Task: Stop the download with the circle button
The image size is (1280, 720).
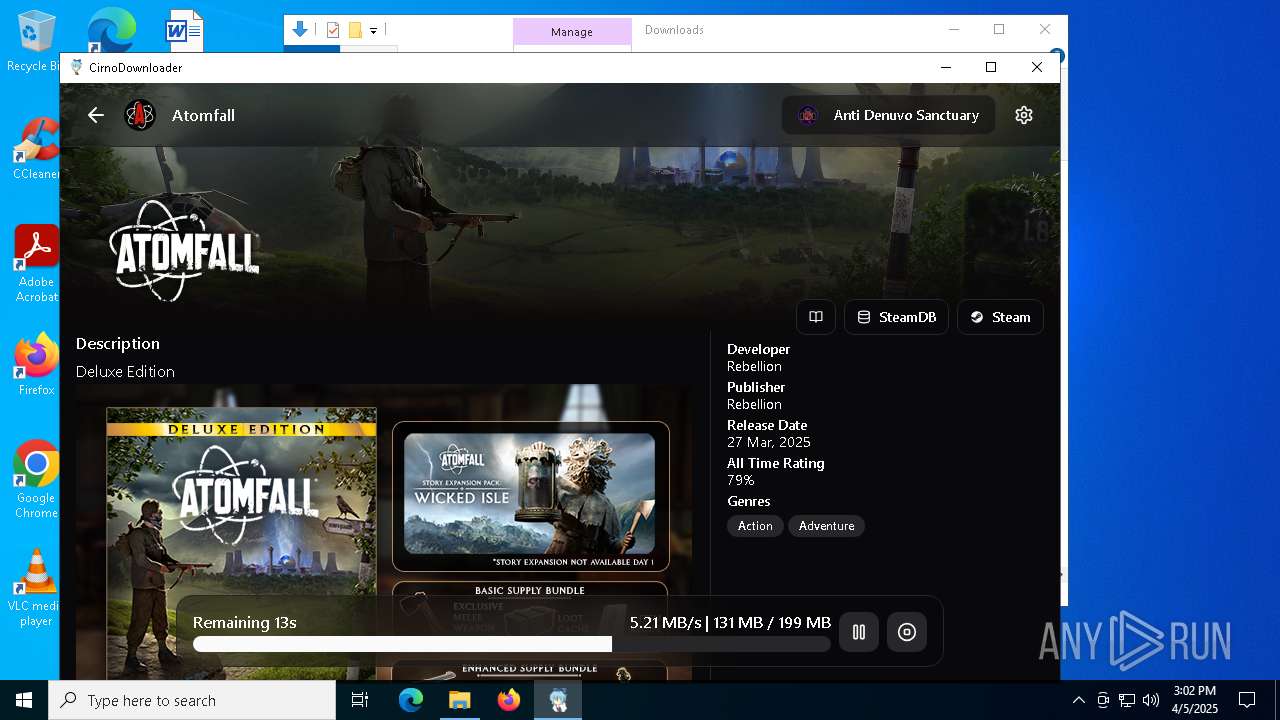Action: 907,632
